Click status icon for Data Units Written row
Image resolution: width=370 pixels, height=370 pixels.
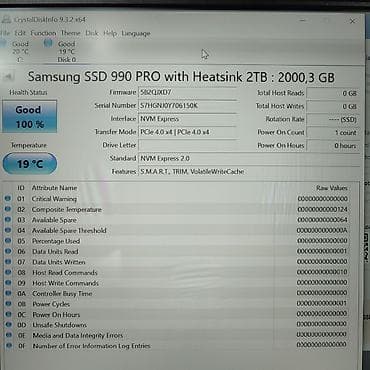coord(8,262)
